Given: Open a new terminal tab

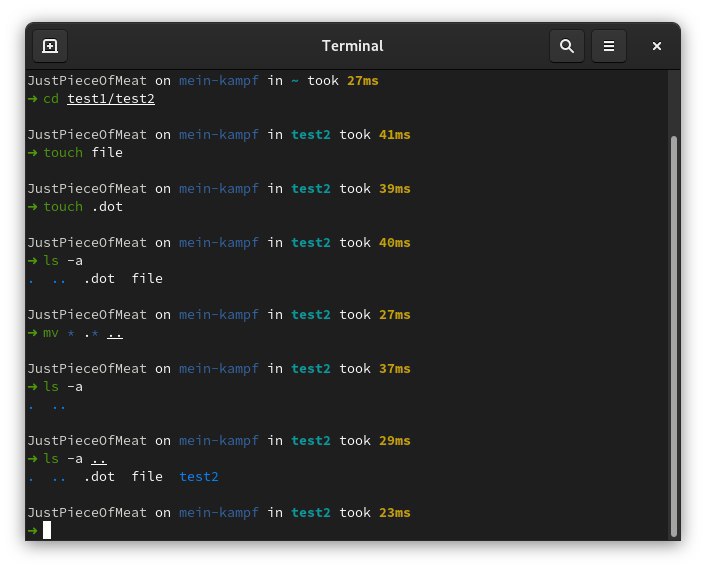Looking at the screenshot, I should coord(50,46).
